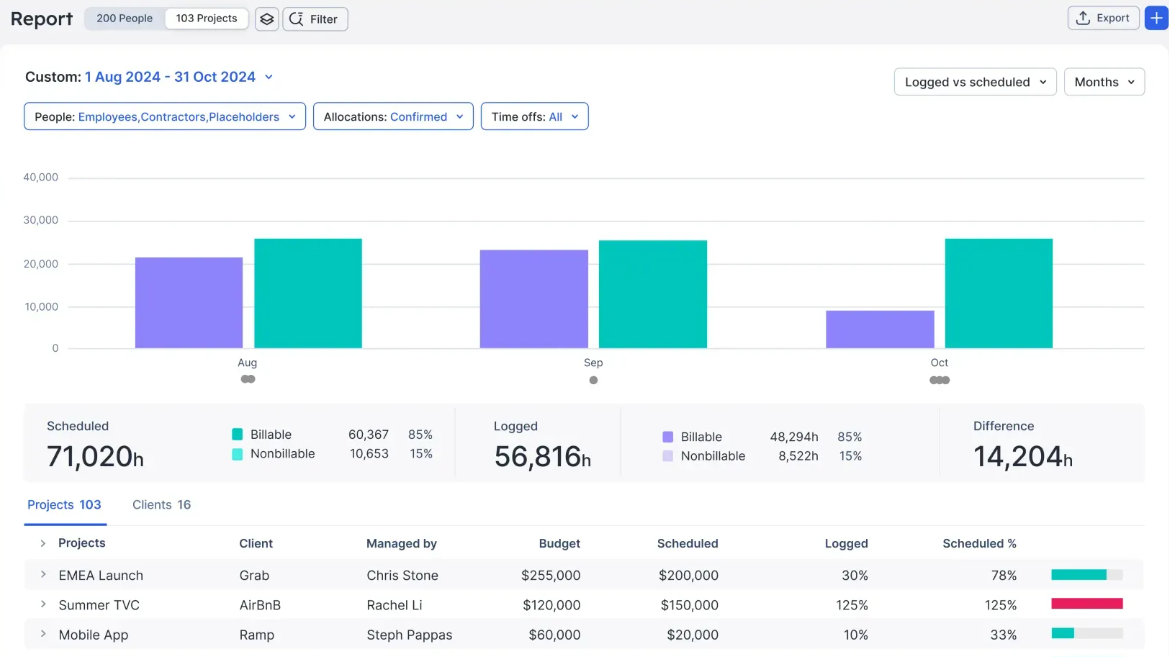Click the 56,816h logged total
The image size is (1169, 657).
coord(542,456)
